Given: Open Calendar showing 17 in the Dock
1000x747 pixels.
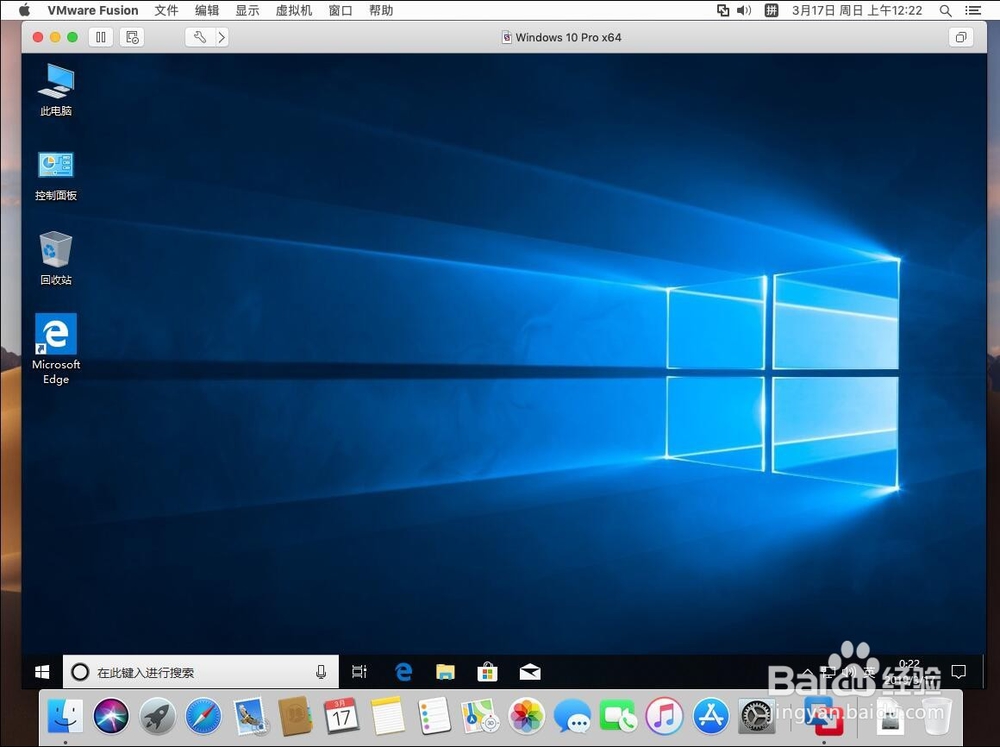Looking at the screenshot, I should tap(341, 715).
